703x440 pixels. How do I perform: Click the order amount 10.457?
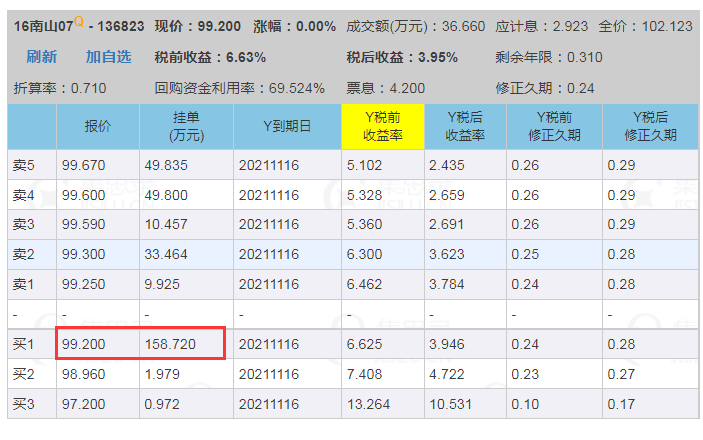tap(166, 224)
